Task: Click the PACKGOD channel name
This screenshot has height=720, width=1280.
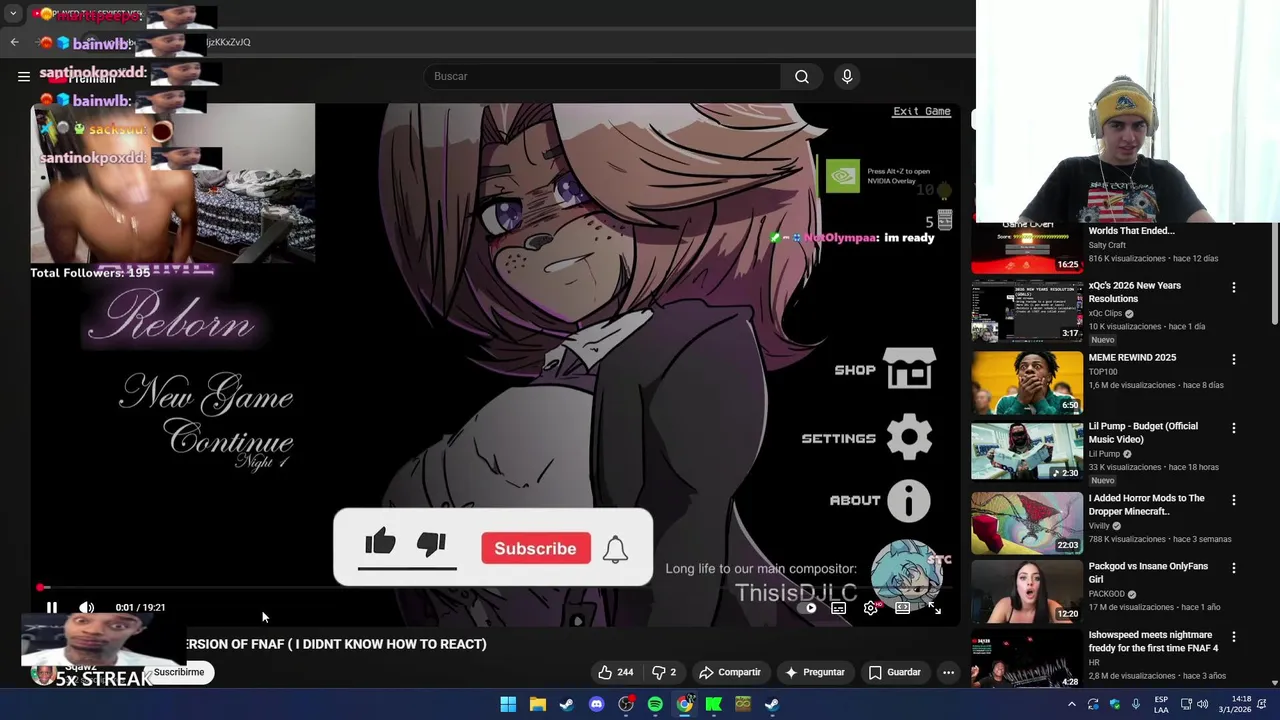Action: pos(1107,594)
